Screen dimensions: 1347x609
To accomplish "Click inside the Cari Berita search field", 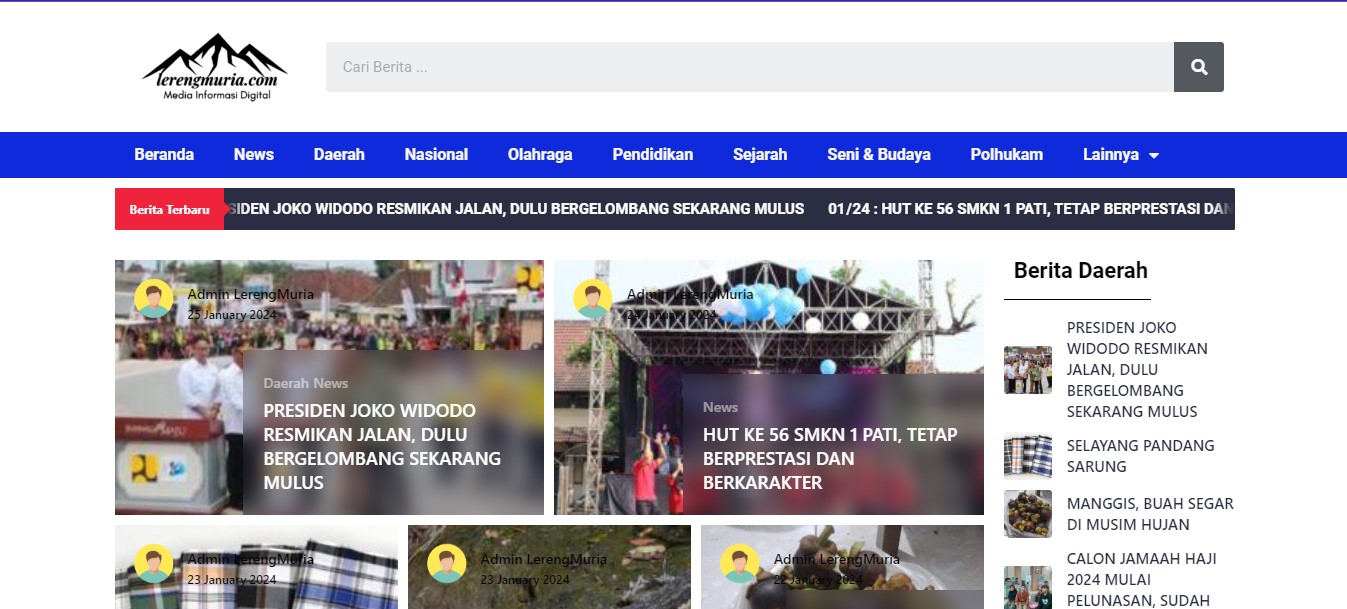I will 749,67.
